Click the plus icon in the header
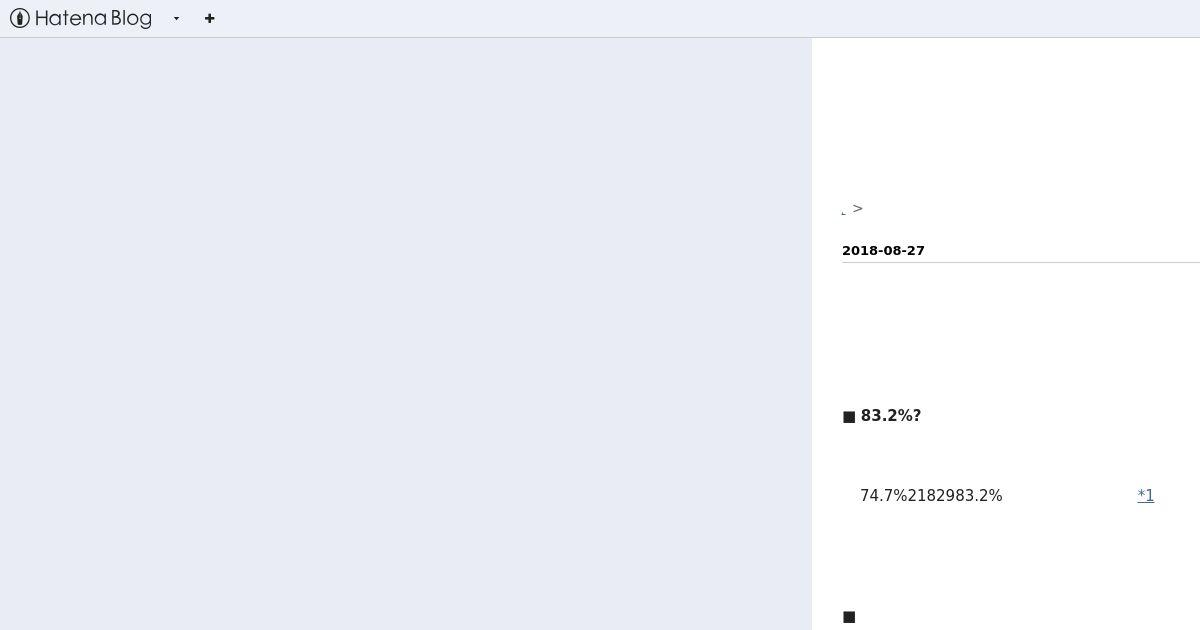This screenshot has width=1200, height=630. (x=209, y=18)
